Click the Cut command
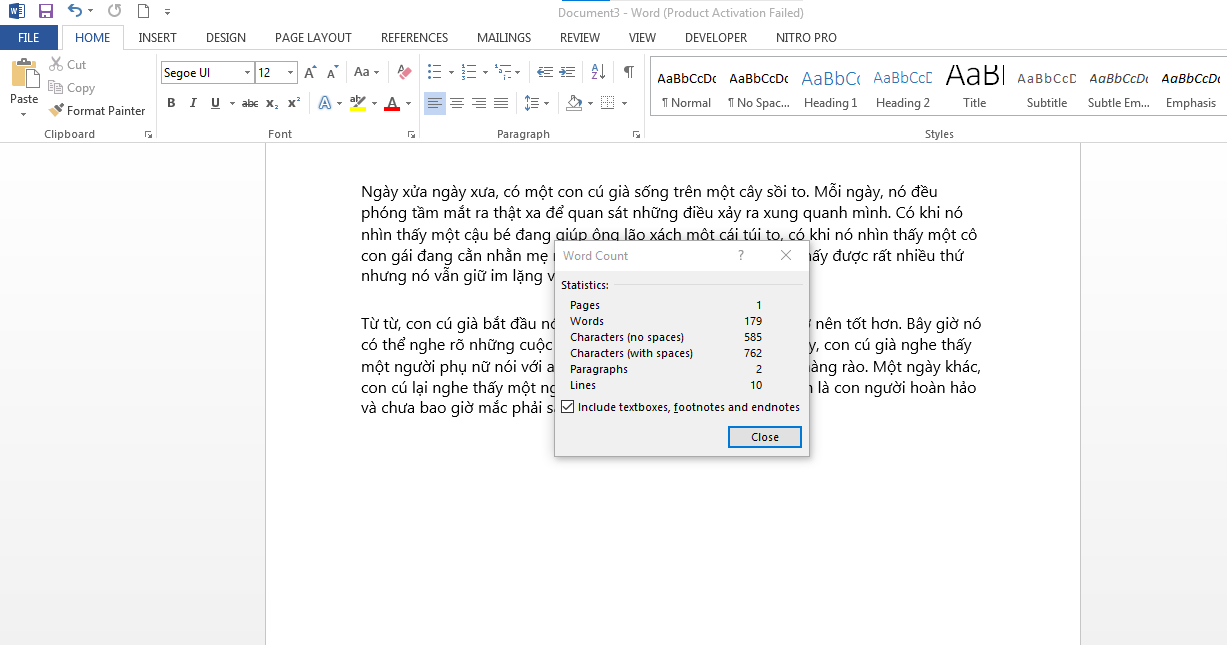1227x645 pixels. tap(68, 65)
